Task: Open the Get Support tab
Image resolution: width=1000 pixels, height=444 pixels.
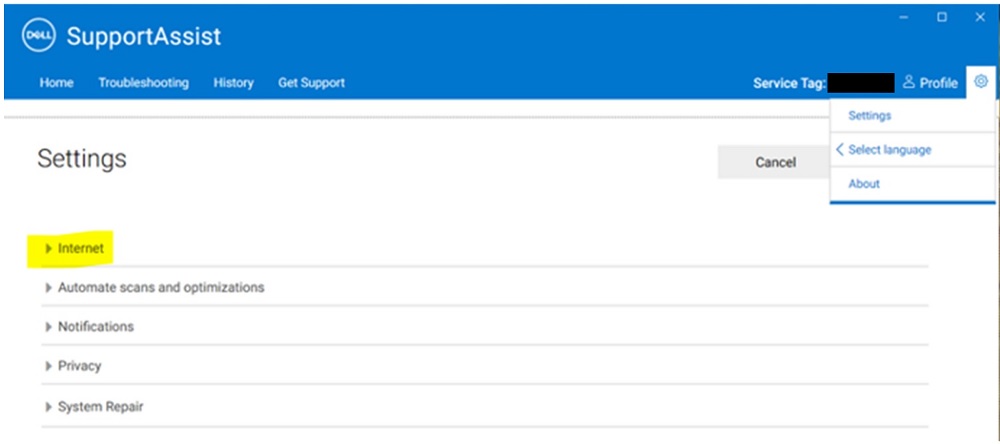Action: tap(311, 82)
